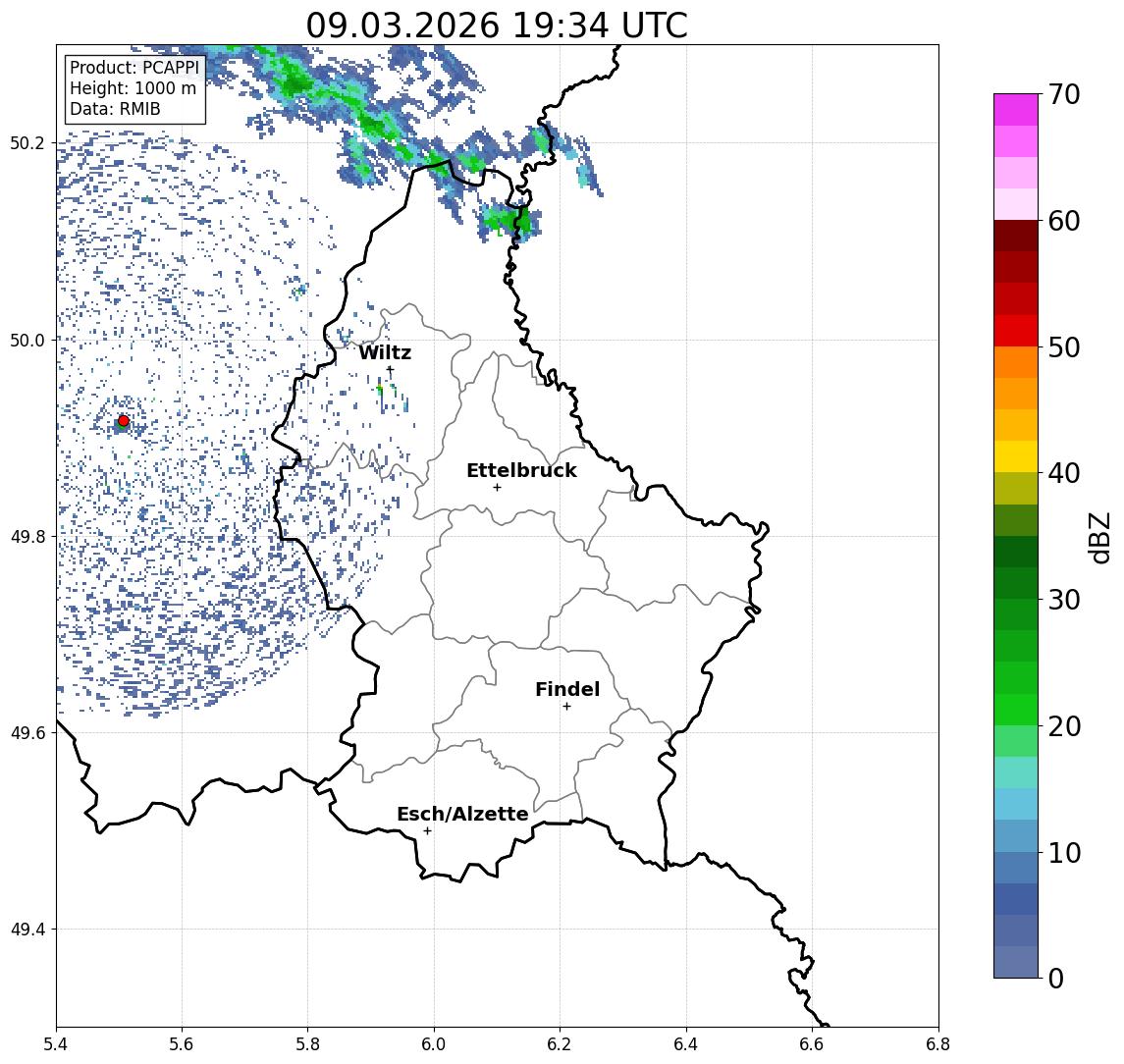The height and width of the screenshot is (1064, 1124).
Task: Click the 'Data: RMIB' legend line
Action: [115, 109]
